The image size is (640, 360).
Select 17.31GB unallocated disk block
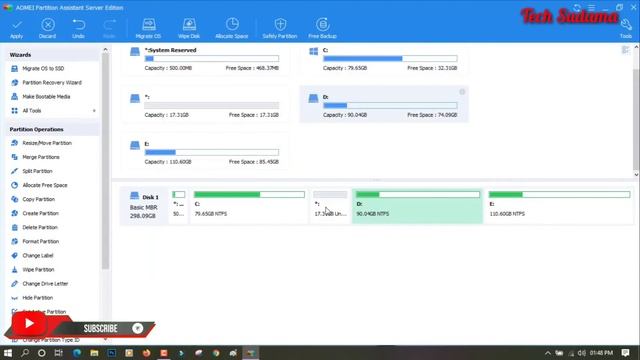[x=330, y=206]
